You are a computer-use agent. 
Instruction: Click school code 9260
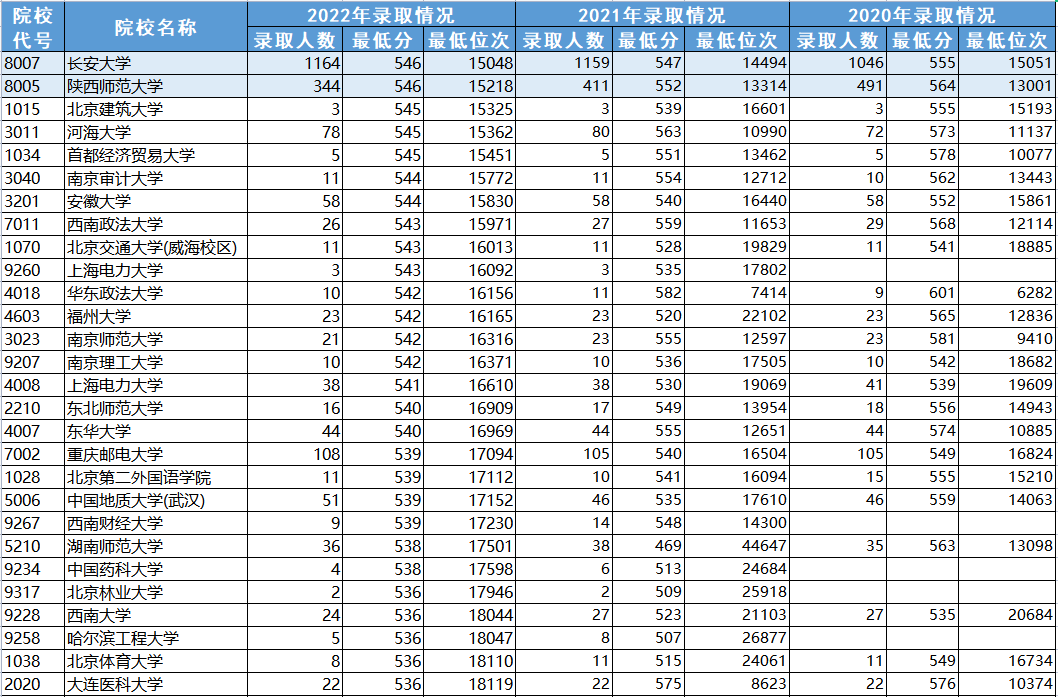pyautogui.click(x=32, y=271)
